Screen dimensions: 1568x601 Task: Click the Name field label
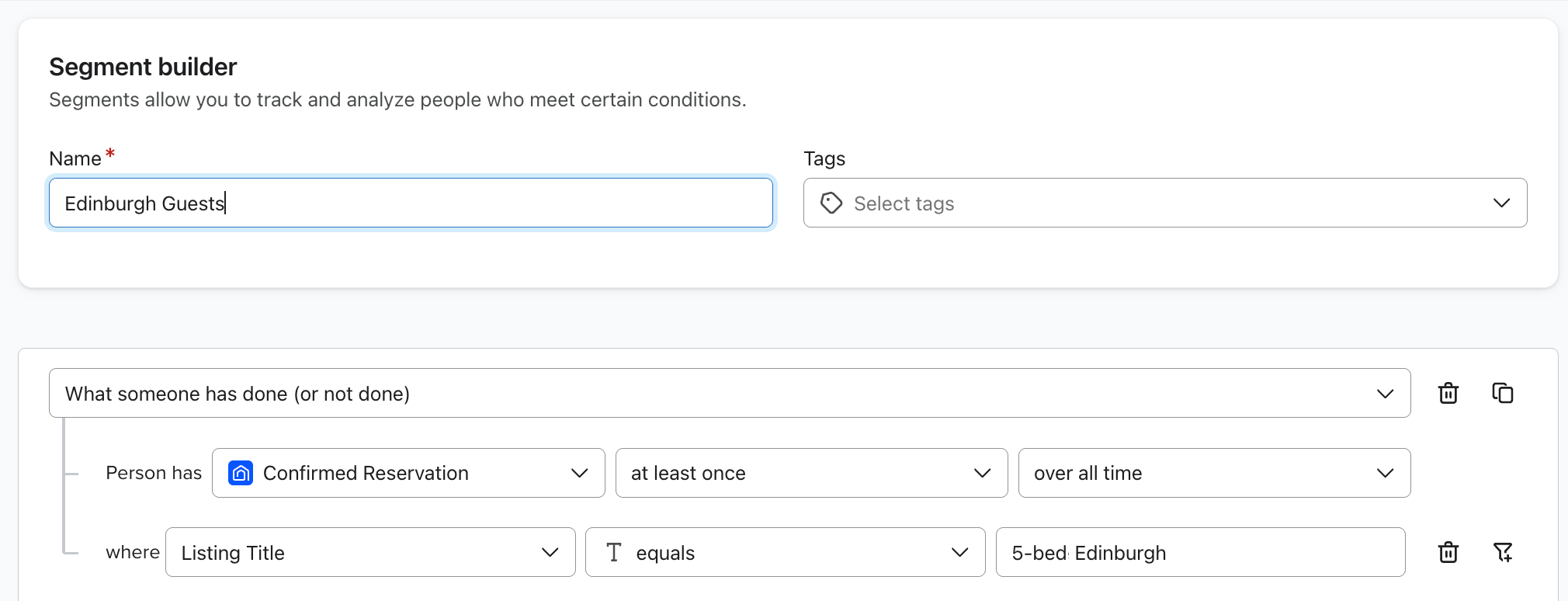[75, 158]
